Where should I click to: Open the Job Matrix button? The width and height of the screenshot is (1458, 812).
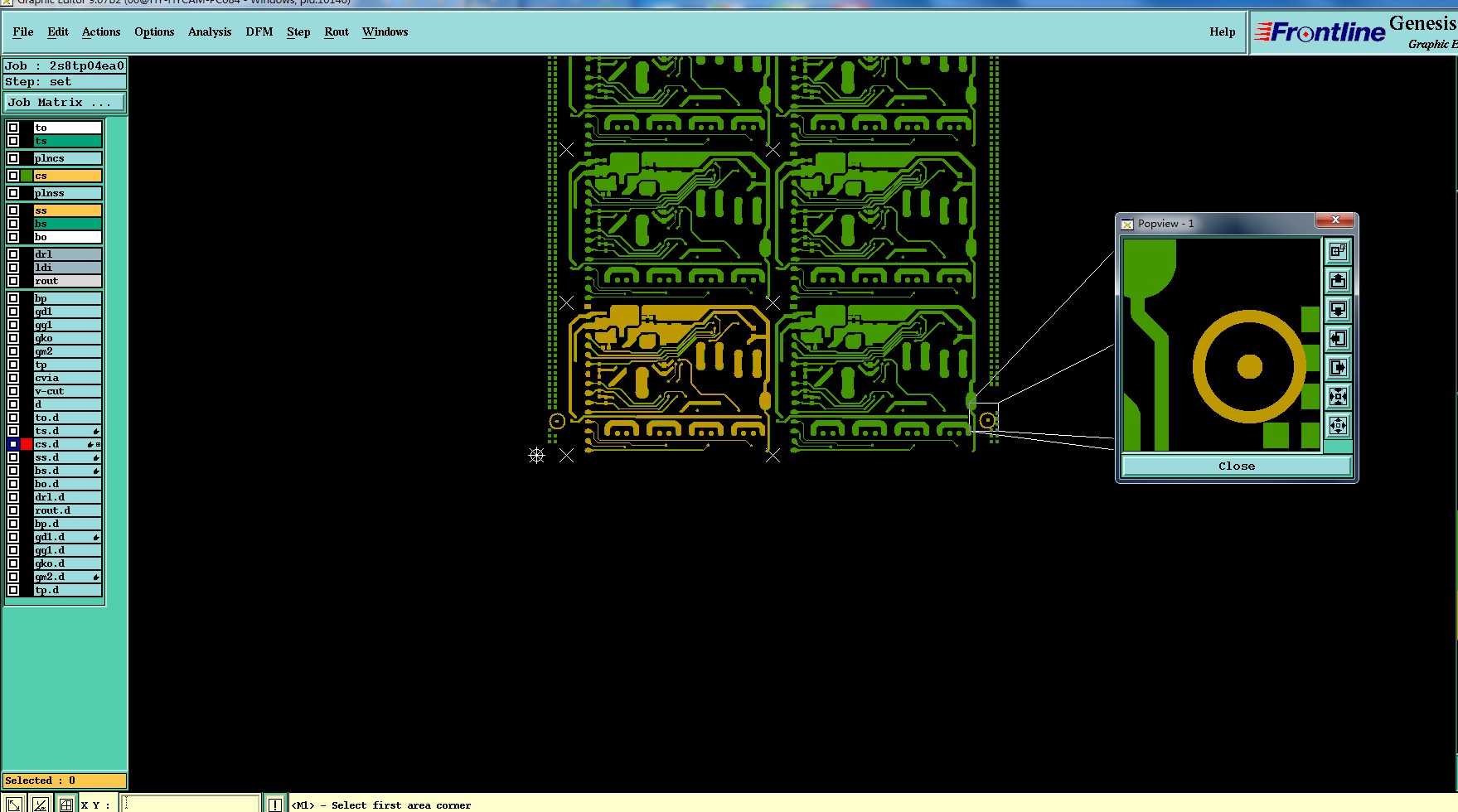click(x=65, y=102)
